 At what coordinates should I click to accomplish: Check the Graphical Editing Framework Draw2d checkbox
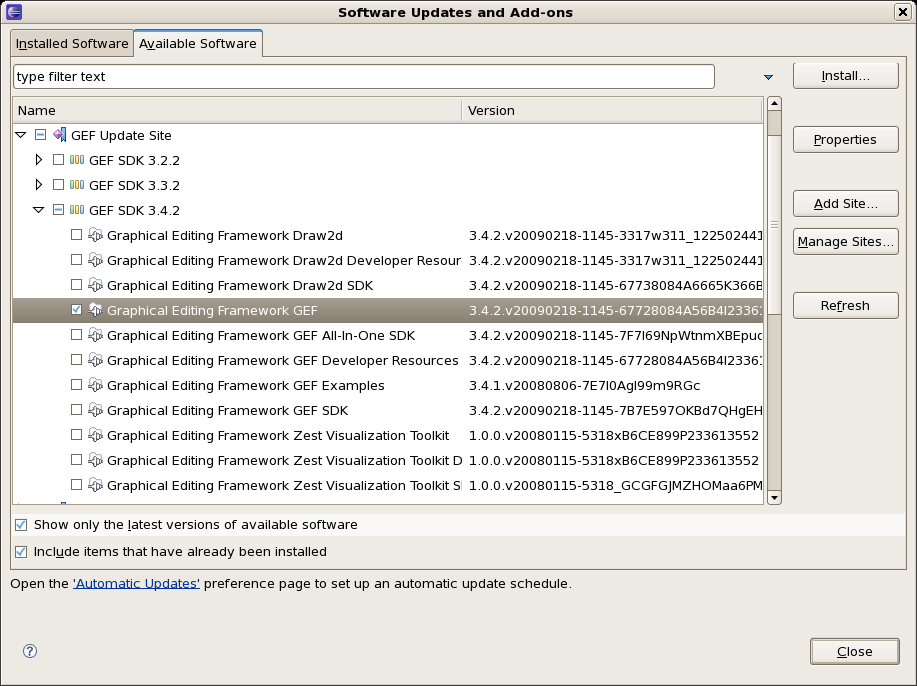coord(77,235)
